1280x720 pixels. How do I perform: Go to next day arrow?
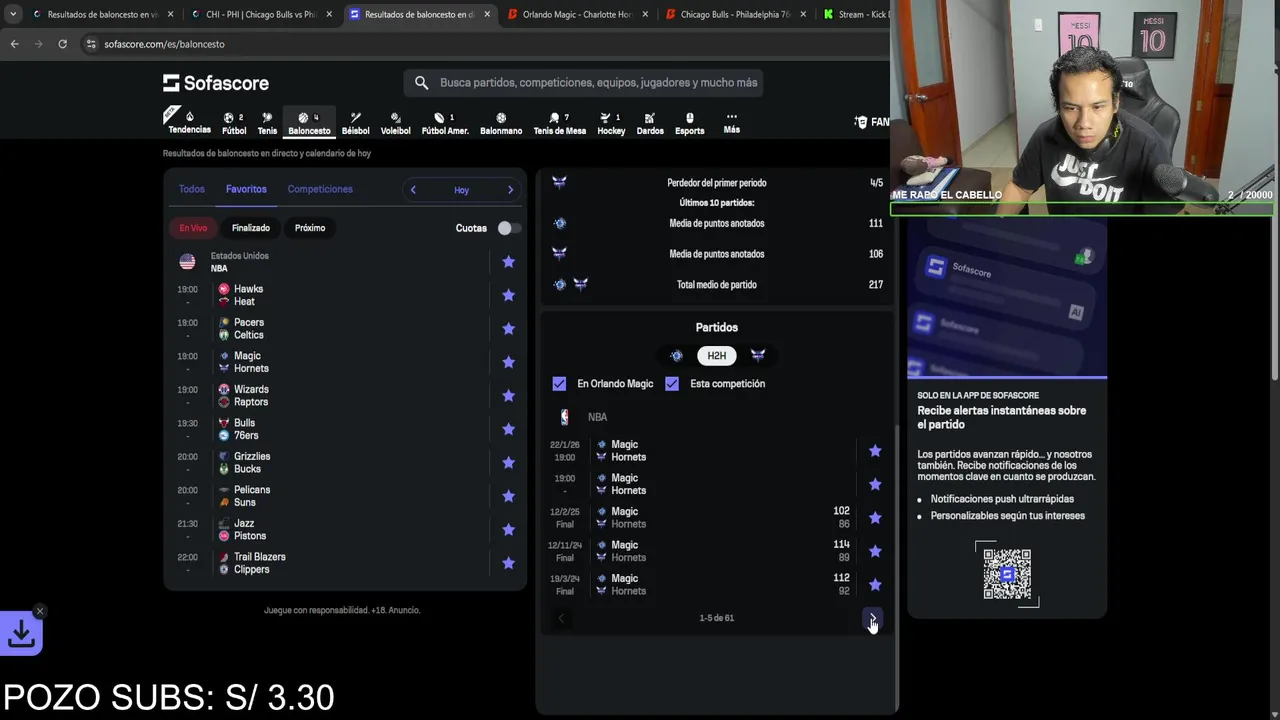coord(510,190)
